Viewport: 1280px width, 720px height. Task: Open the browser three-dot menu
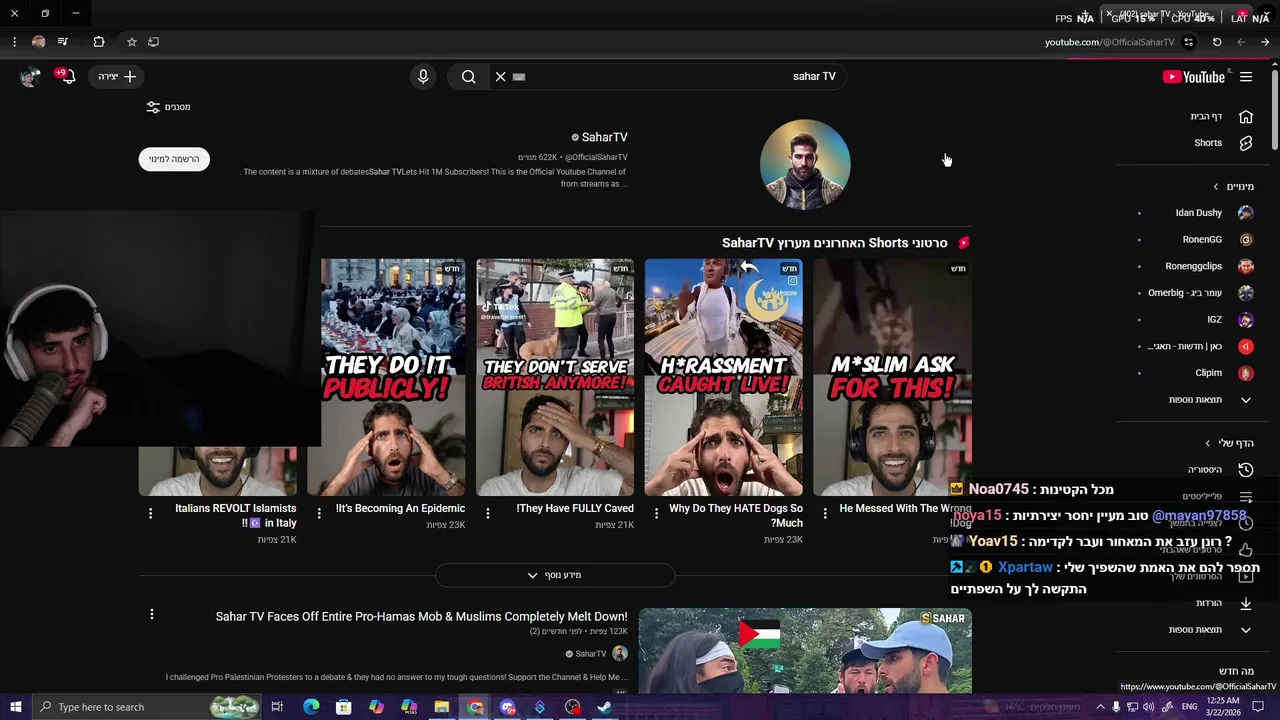(x=14, y=42)
